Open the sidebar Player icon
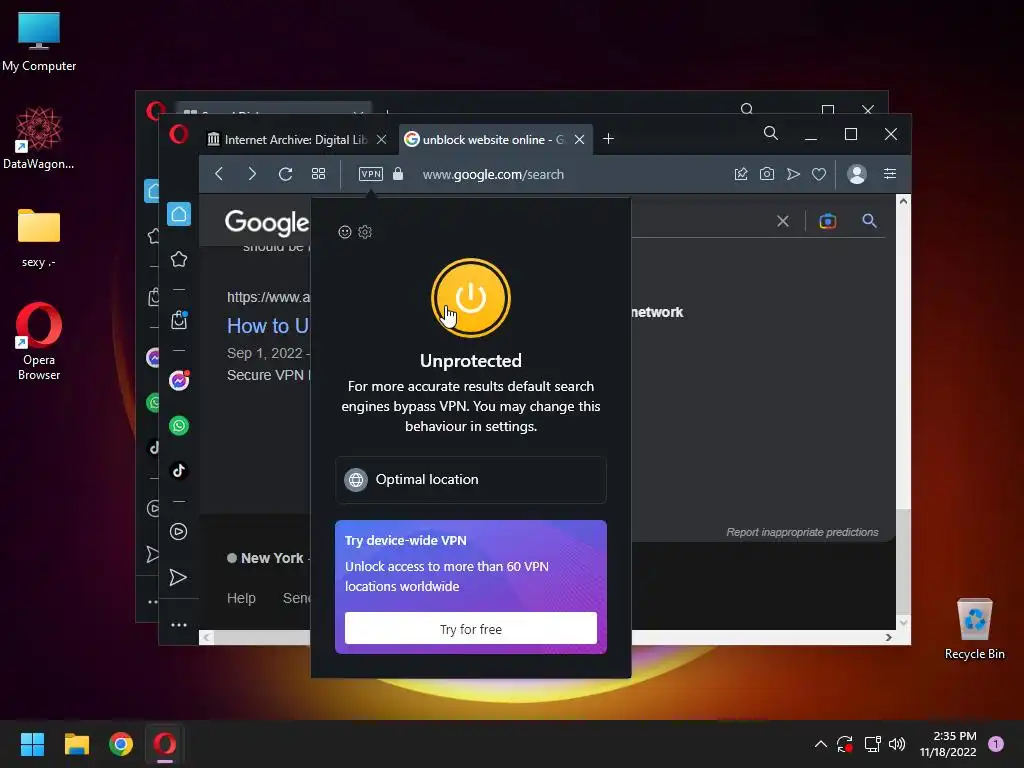 [x=178, y=532]
